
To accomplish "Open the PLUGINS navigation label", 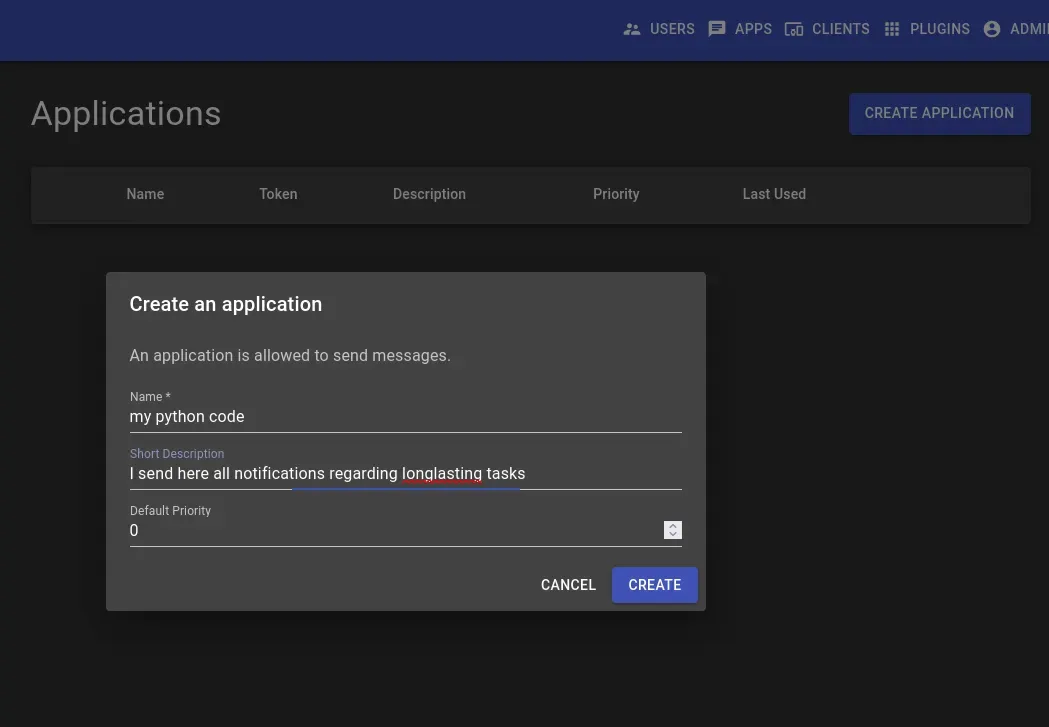I will coord(939,29).
